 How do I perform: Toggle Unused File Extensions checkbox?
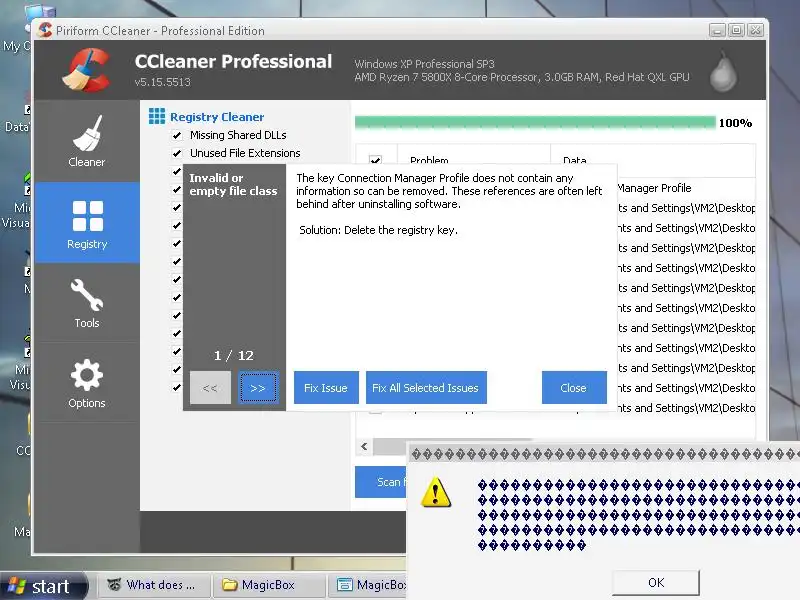(x=177, y=153)
